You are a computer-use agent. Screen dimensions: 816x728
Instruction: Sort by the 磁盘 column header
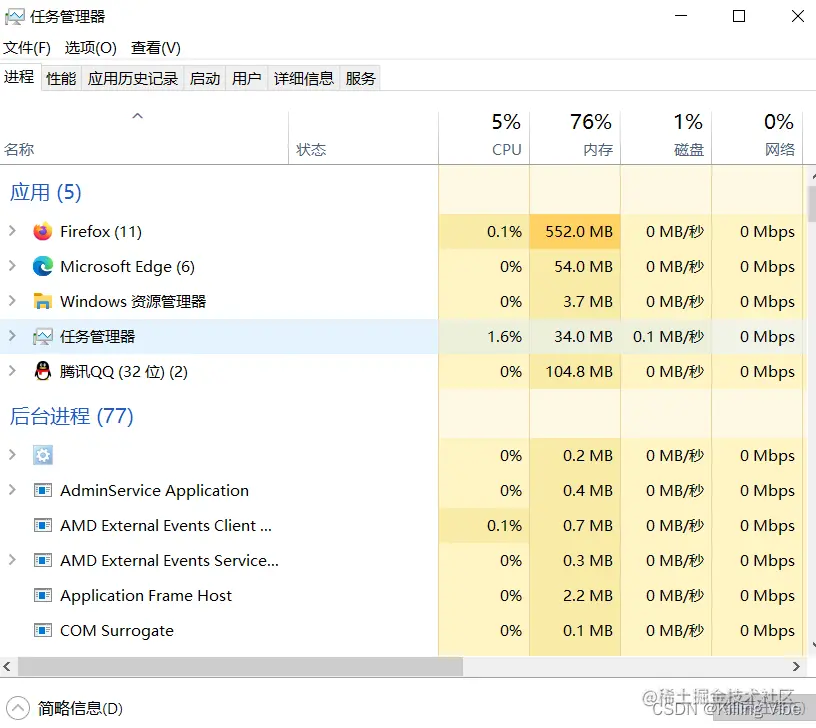pos(666,138)
